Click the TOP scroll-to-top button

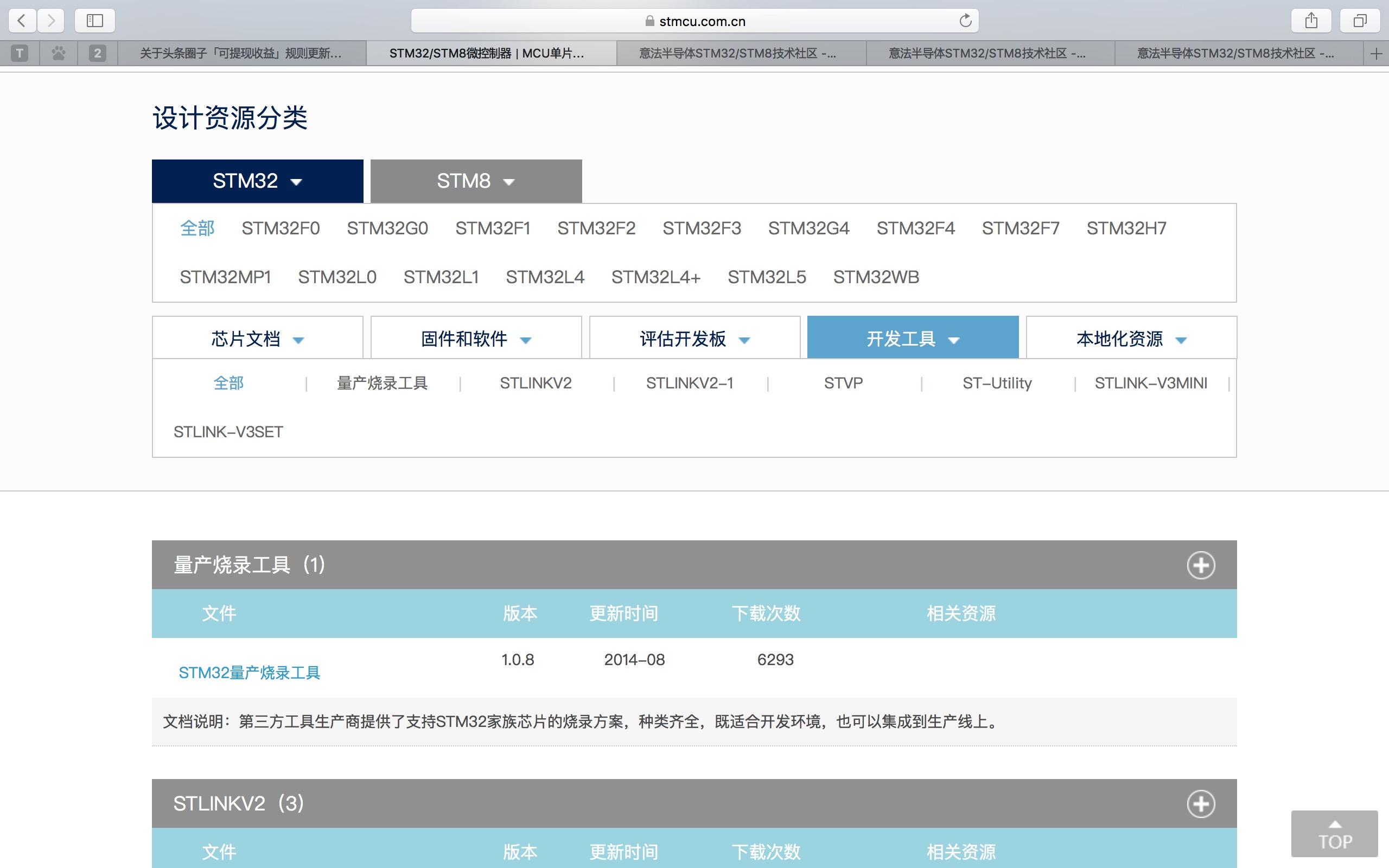click(1335, 835)
